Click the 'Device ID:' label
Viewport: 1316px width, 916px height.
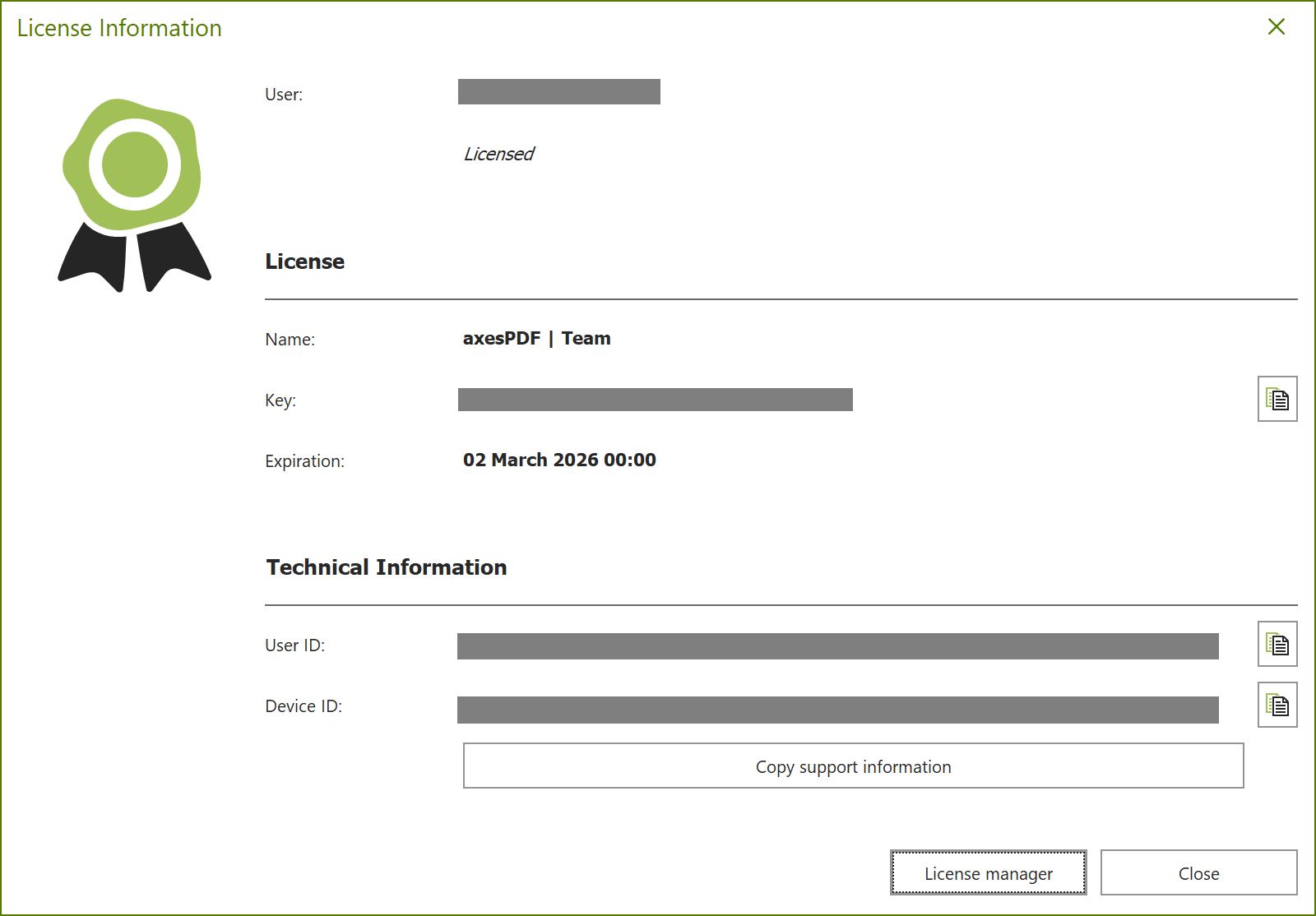[304, 706]
